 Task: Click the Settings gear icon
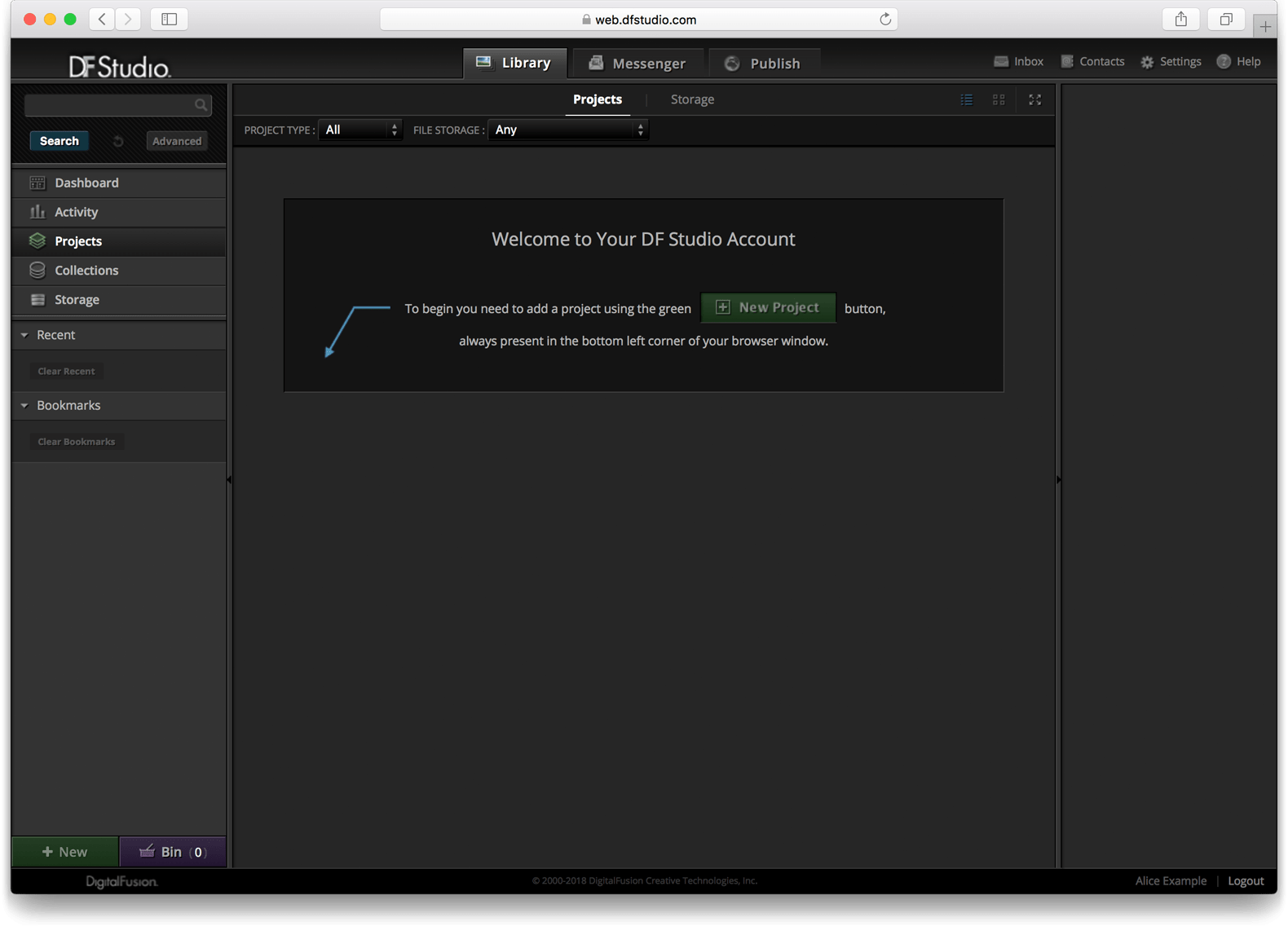click(1147, 62)
